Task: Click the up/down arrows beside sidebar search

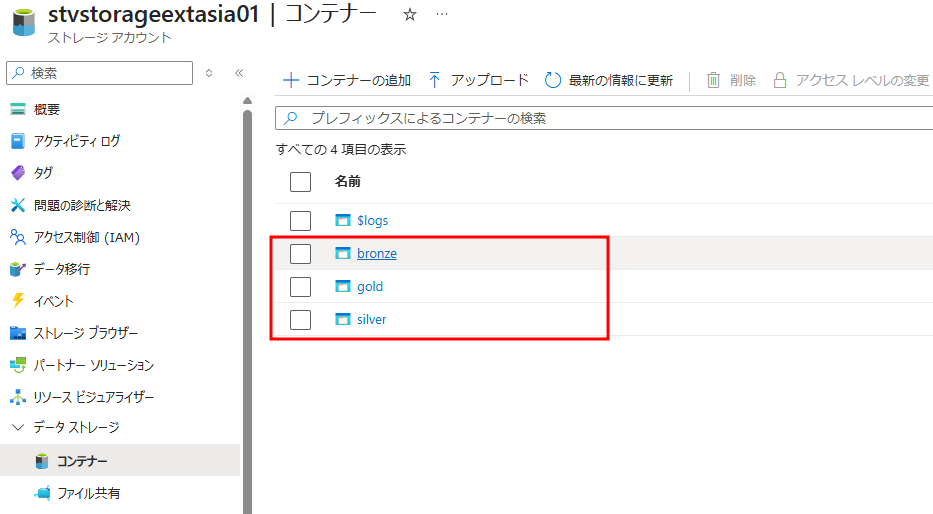Action: pos(209,73)
